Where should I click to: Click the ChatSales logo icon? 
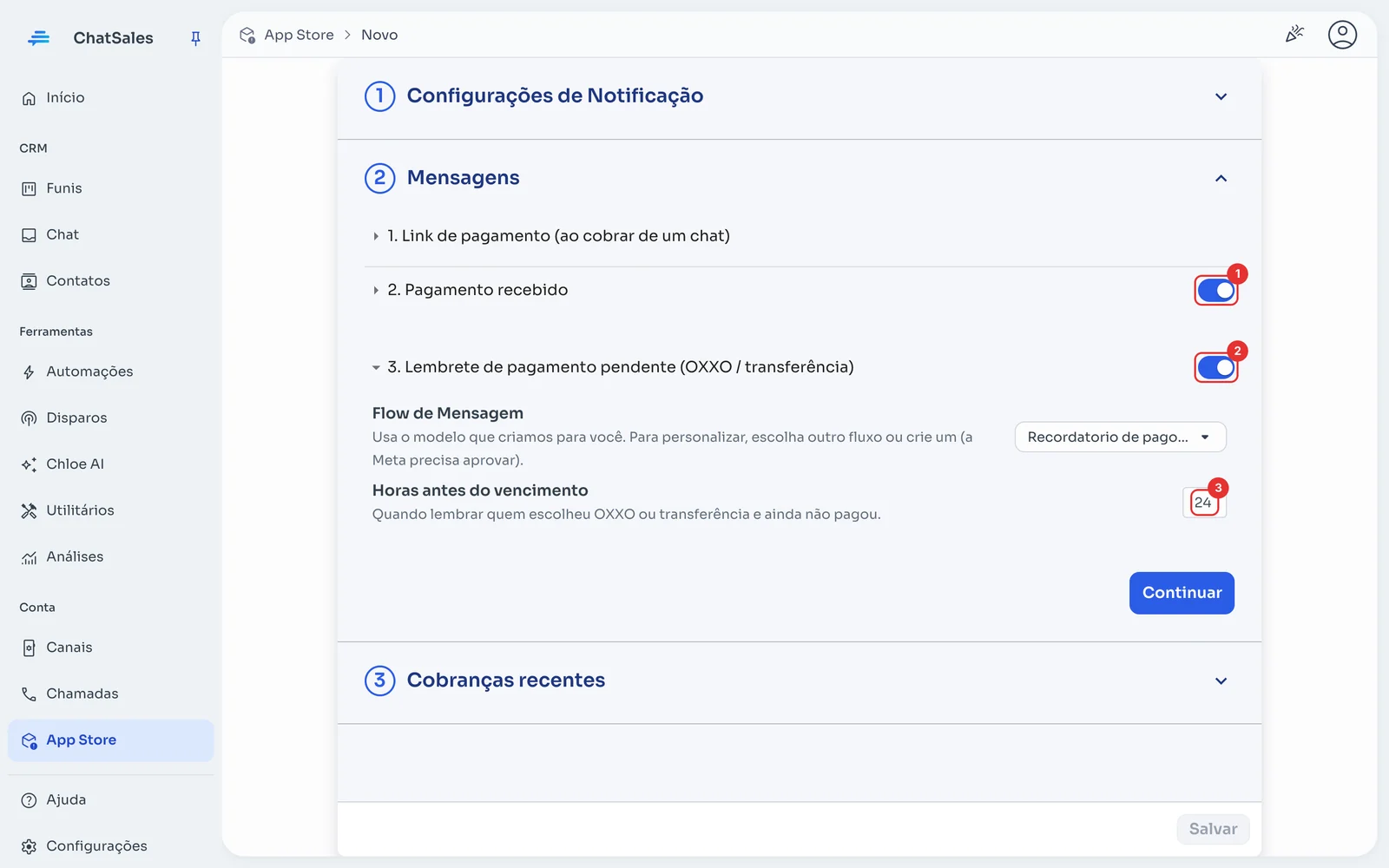(x=38, y=38)
